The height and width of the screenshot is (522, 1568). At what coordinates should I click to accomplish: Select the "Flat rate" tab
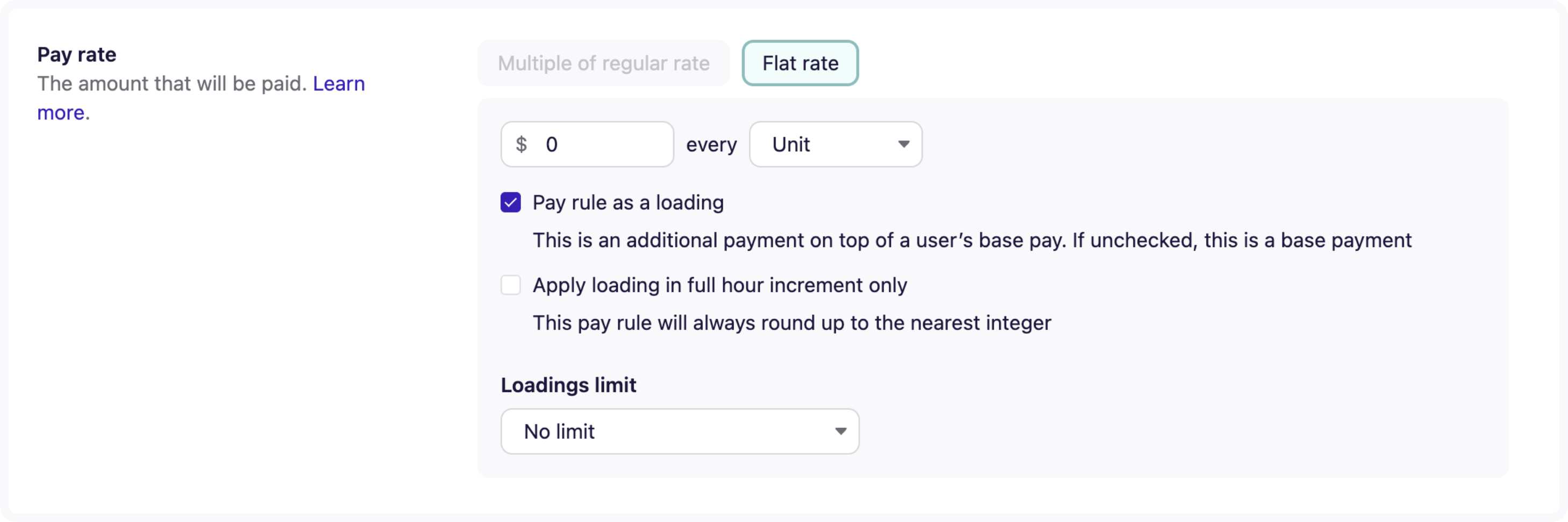pyautogui.click(x=800, y=64)
